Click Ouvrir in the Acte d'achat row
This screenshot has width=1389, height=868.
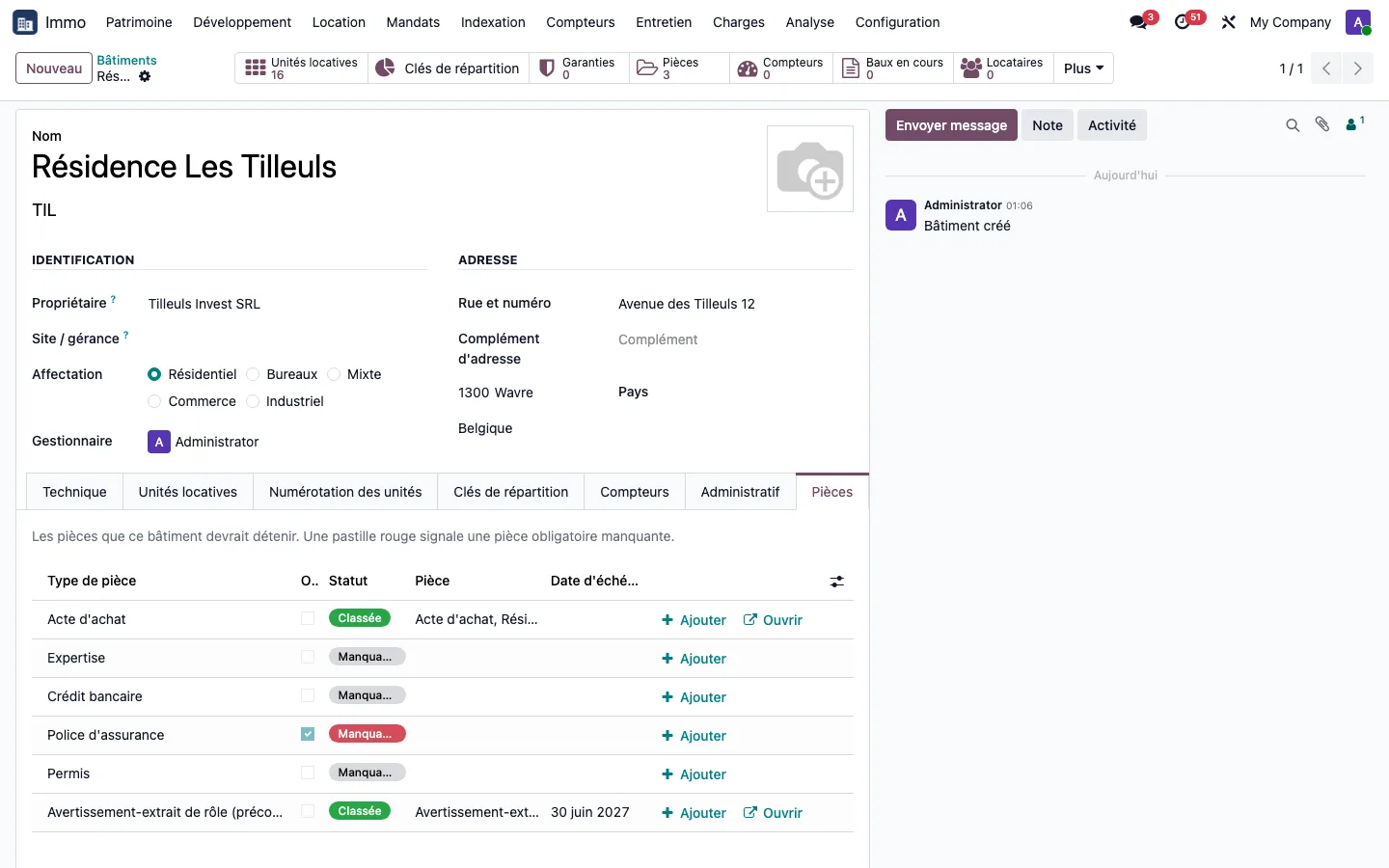pos(773,620)
